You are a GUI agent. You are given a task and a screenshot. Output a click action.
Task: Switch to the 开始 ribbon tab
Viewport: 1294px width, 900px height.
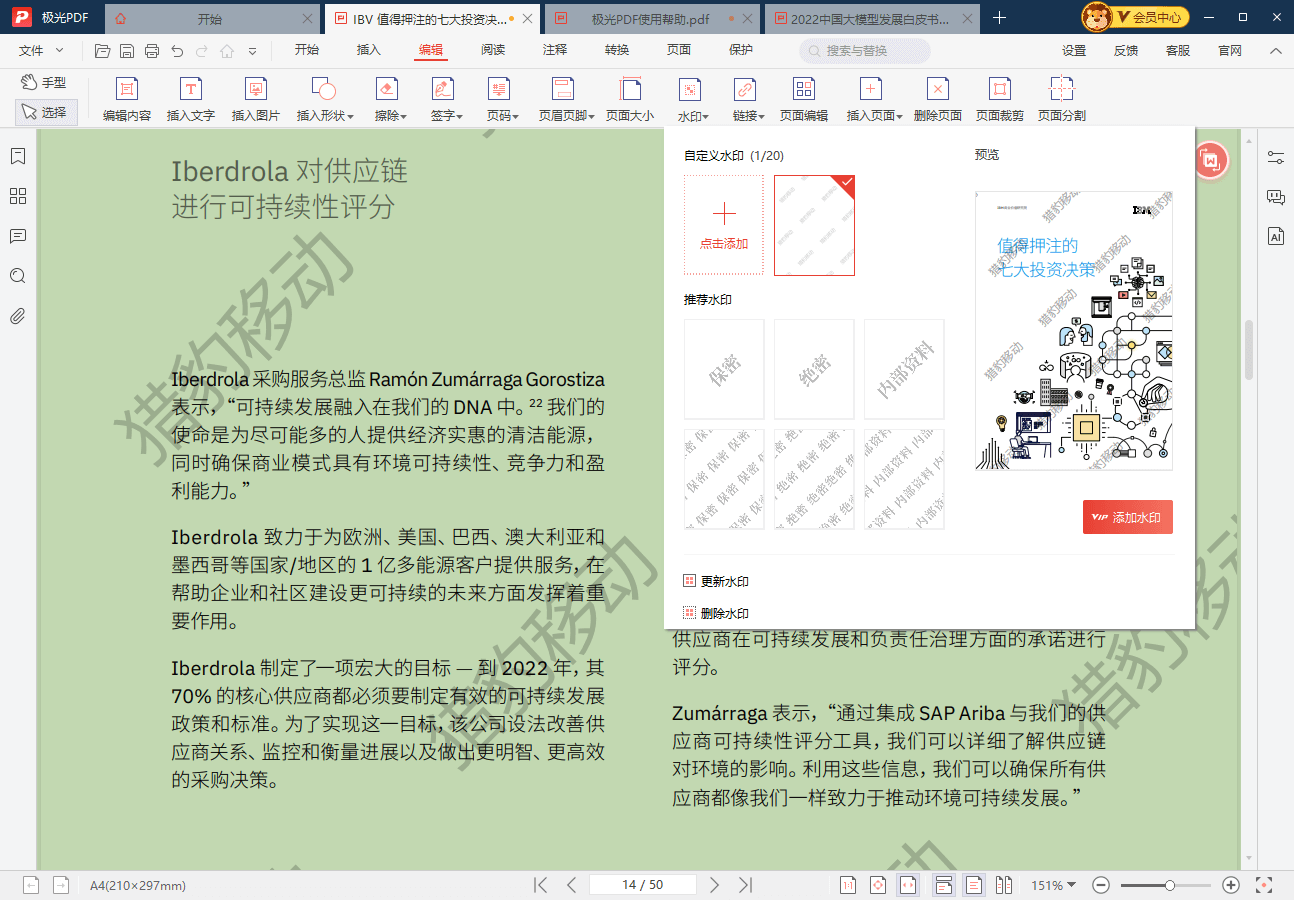pyautogui.click(x=307, y=50)
